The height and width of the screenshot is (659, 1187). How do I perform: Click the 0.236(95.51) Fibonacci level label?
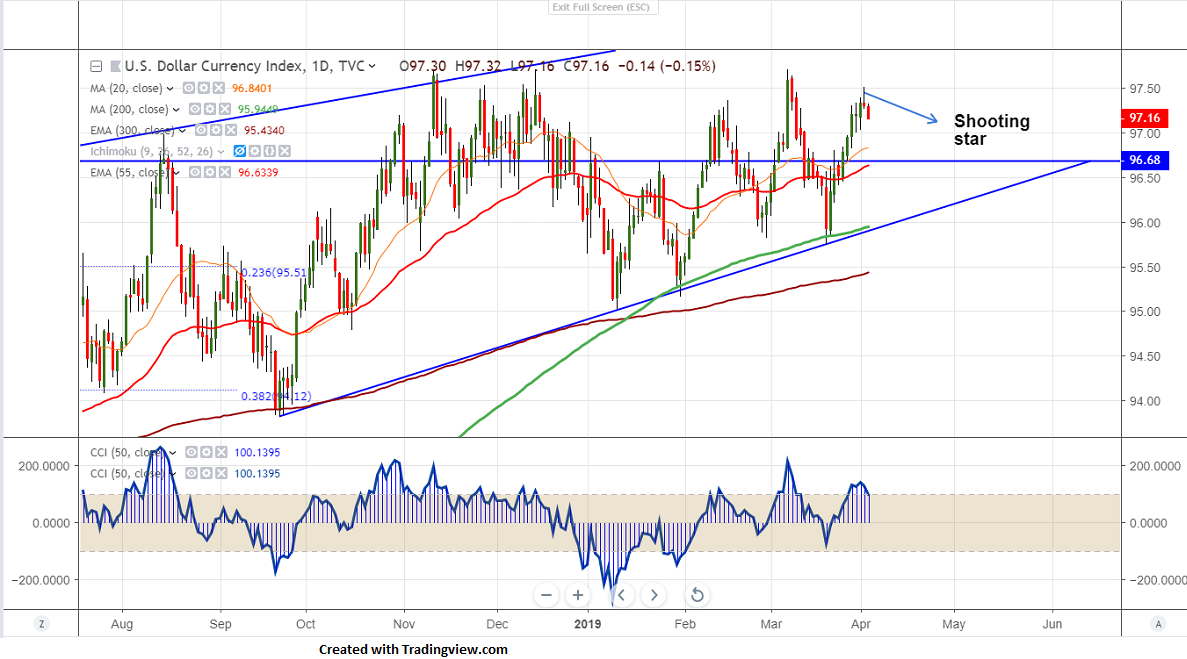click(274, 272)
